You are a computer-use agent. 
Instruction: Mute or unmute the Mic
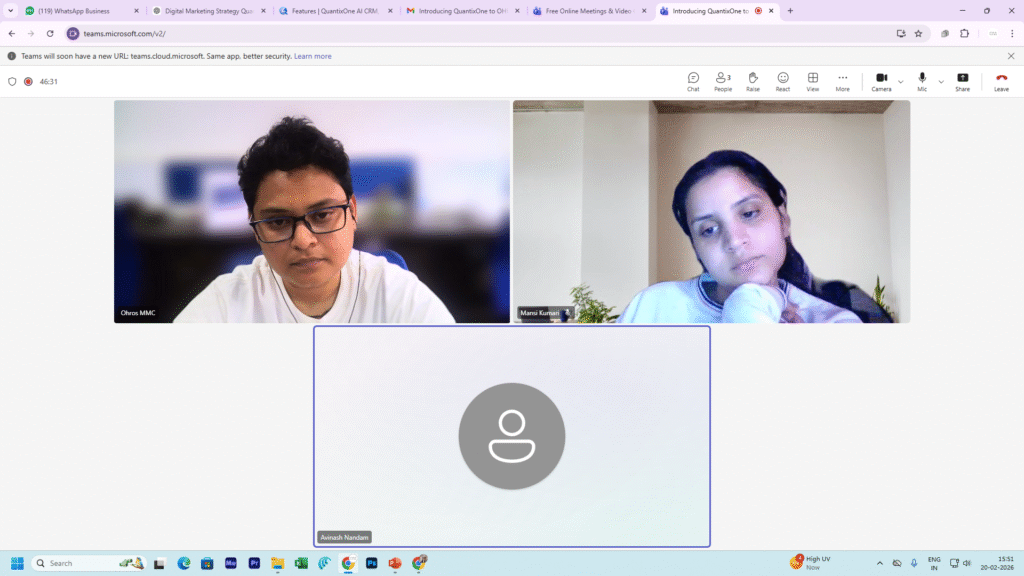tap(922, 80)
